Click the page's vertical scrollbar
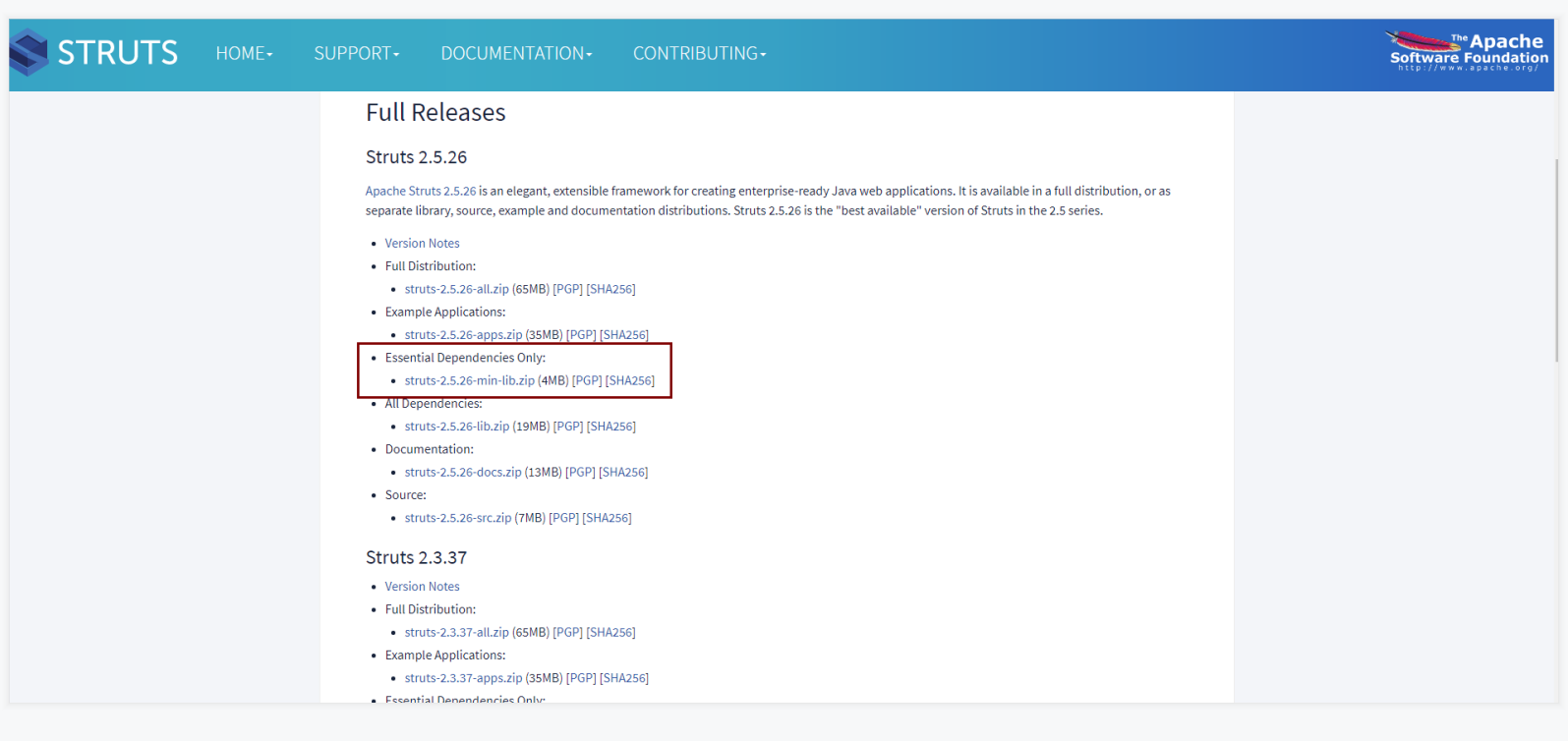This screenshot has height=741, width=1568. coord(1556,260)
